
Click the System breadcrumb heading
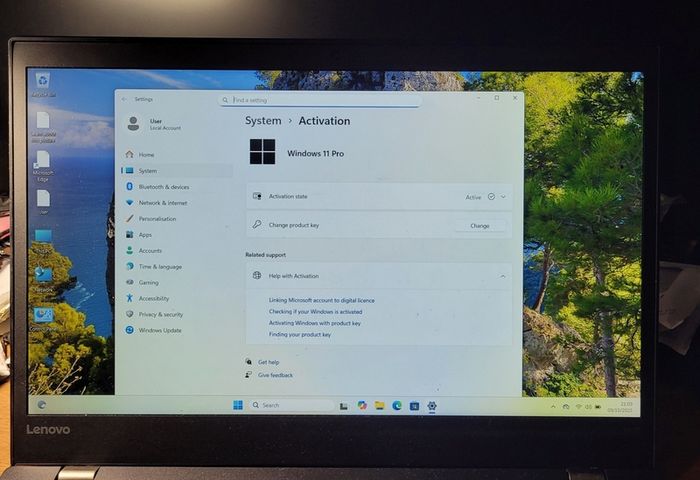[263, 121]
